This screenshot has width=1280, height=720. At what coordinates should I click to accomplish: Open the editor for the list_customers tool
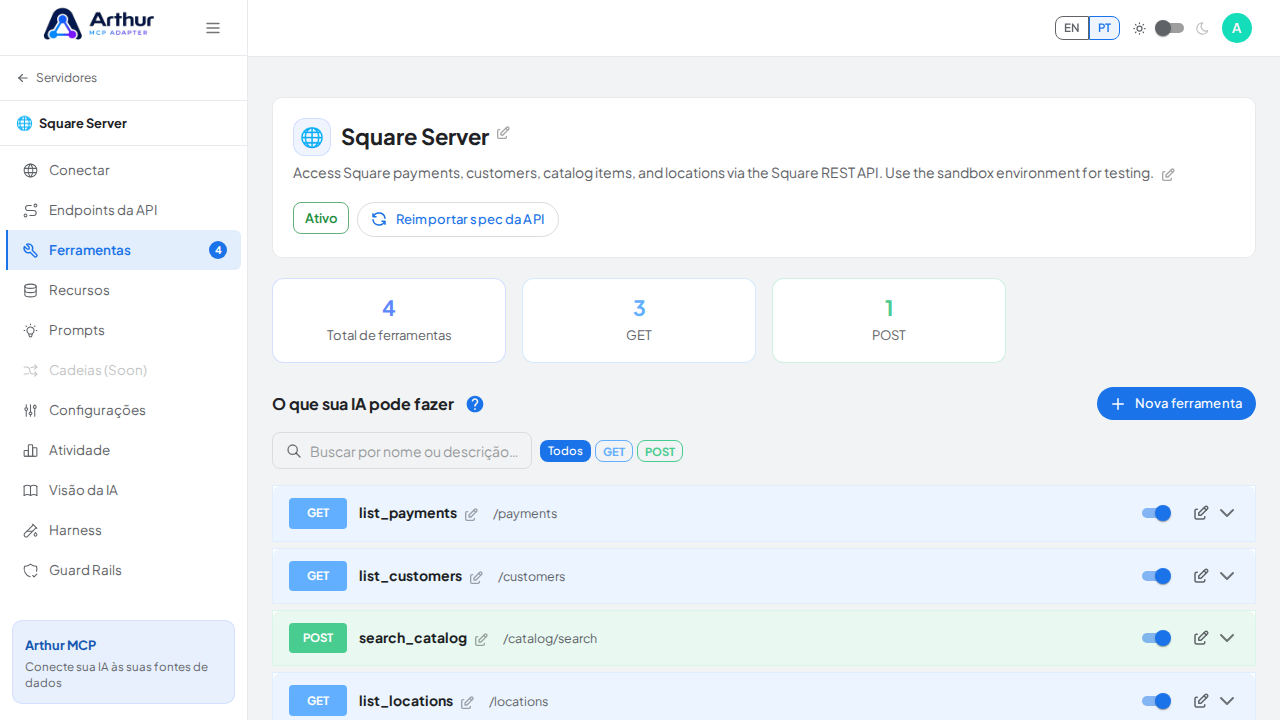click(x=1201, y=576)
